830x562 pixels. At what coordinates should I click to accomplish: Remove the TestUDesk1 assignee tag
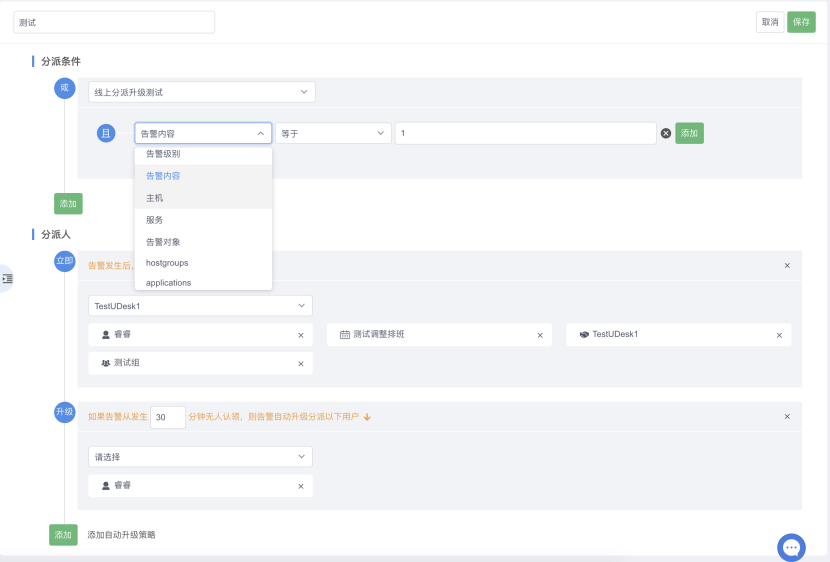[779, 335]
